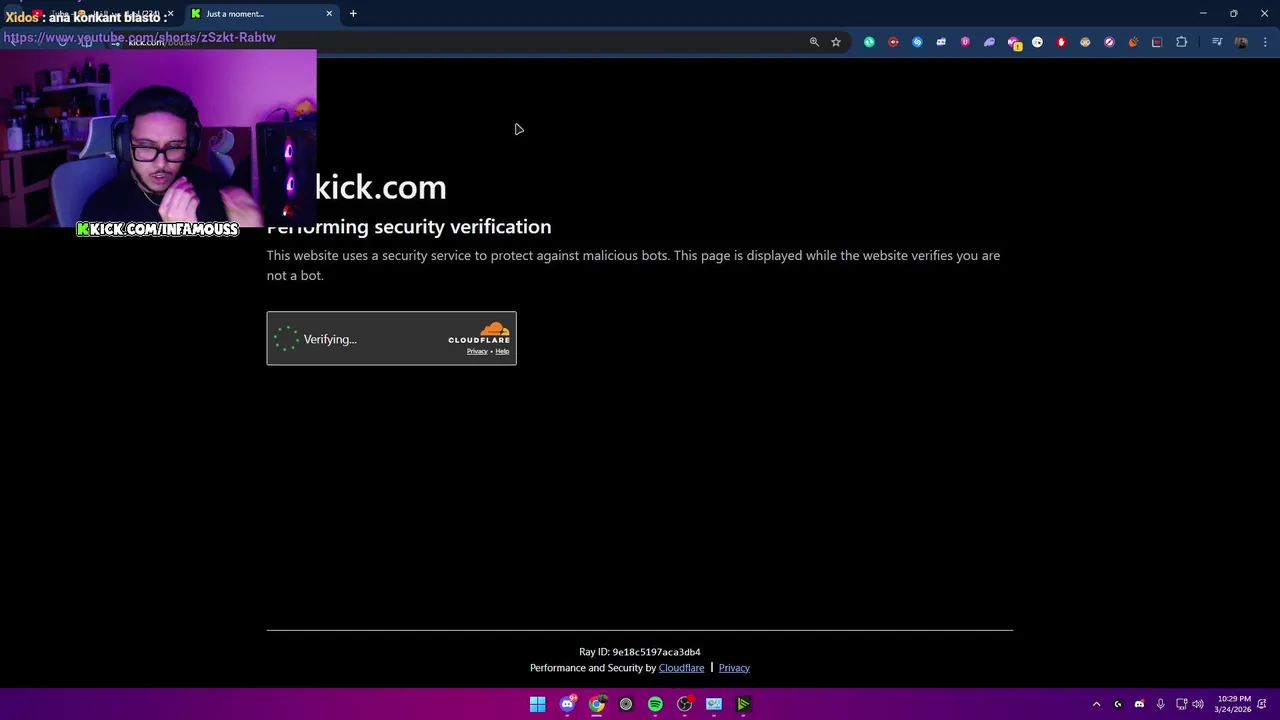Open the volume speaker tray icon

point(1198,704)
